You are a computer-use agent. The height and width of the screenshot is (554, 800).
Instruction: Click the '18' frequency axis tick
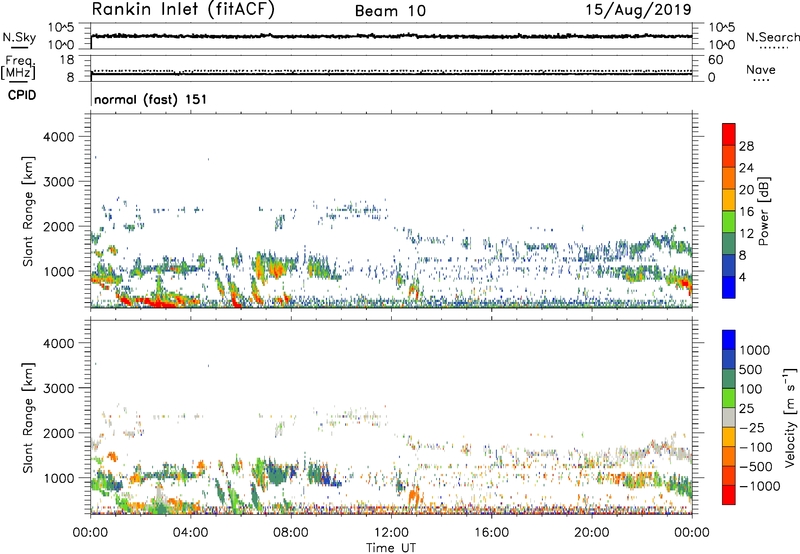(67, 60)
